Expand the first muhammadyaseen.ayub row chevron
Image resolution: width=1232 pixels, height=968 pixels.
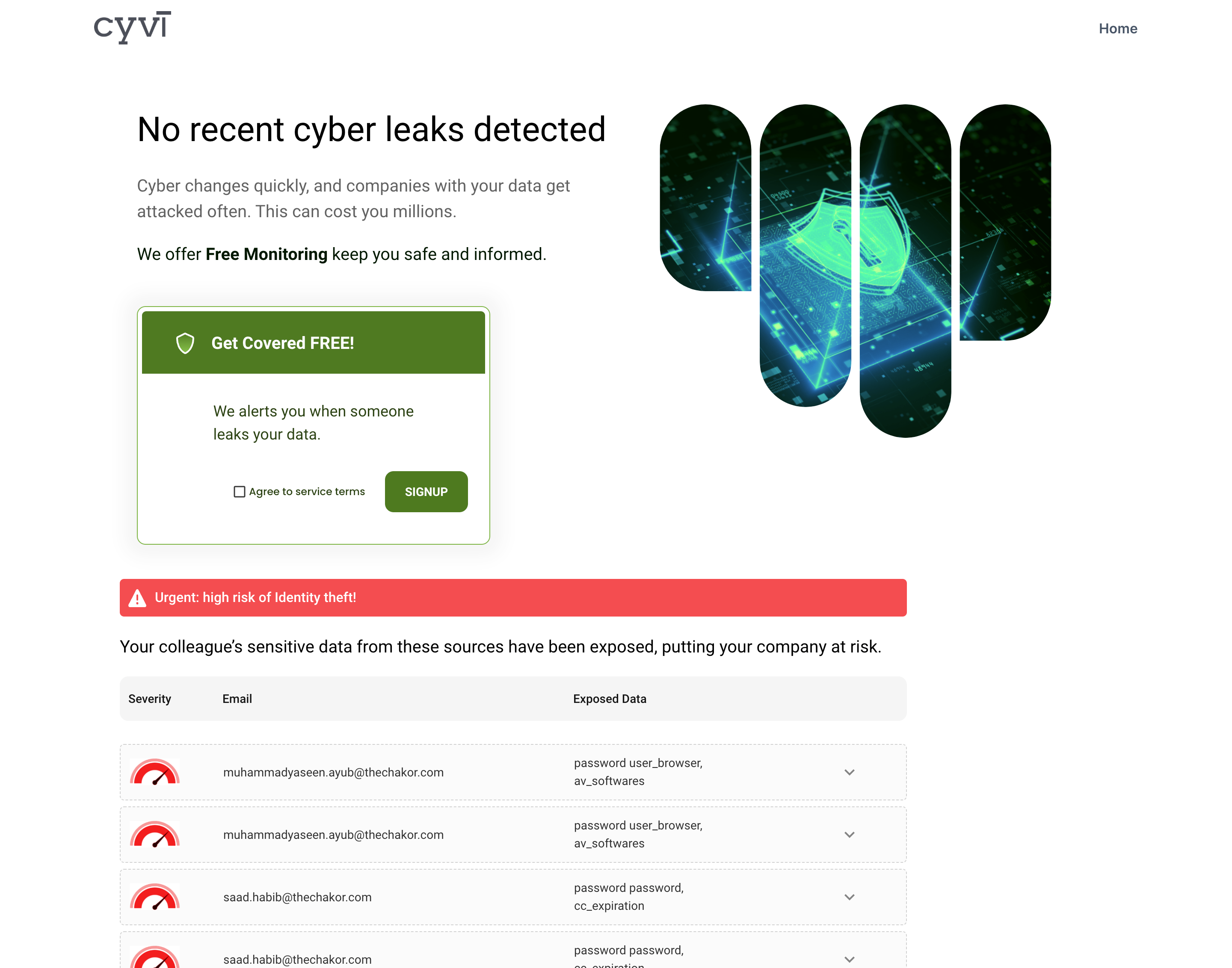[849, 772]
